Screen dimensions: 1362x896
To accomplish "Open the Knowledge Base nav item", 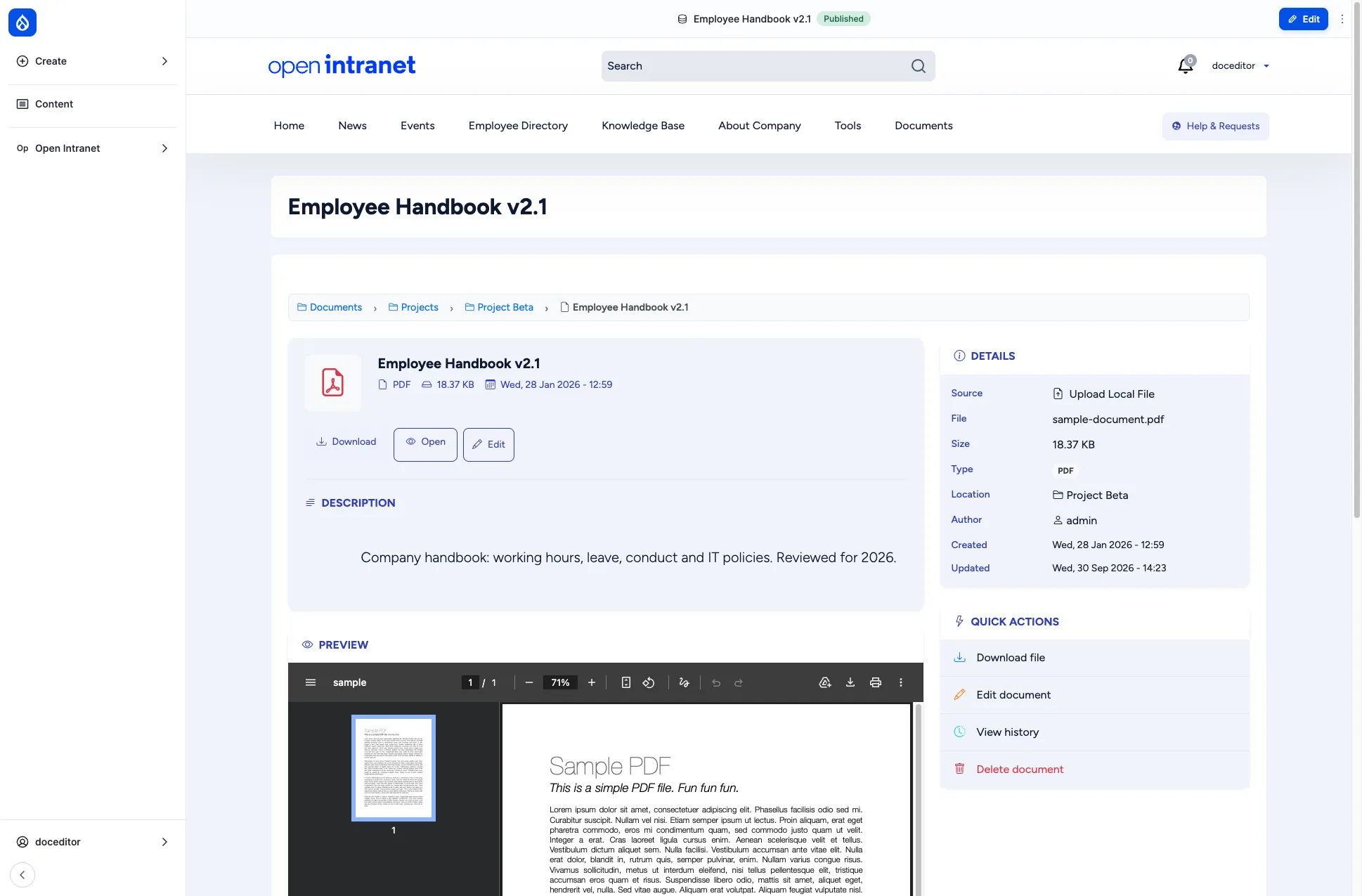I will click(x=643, y=126).
